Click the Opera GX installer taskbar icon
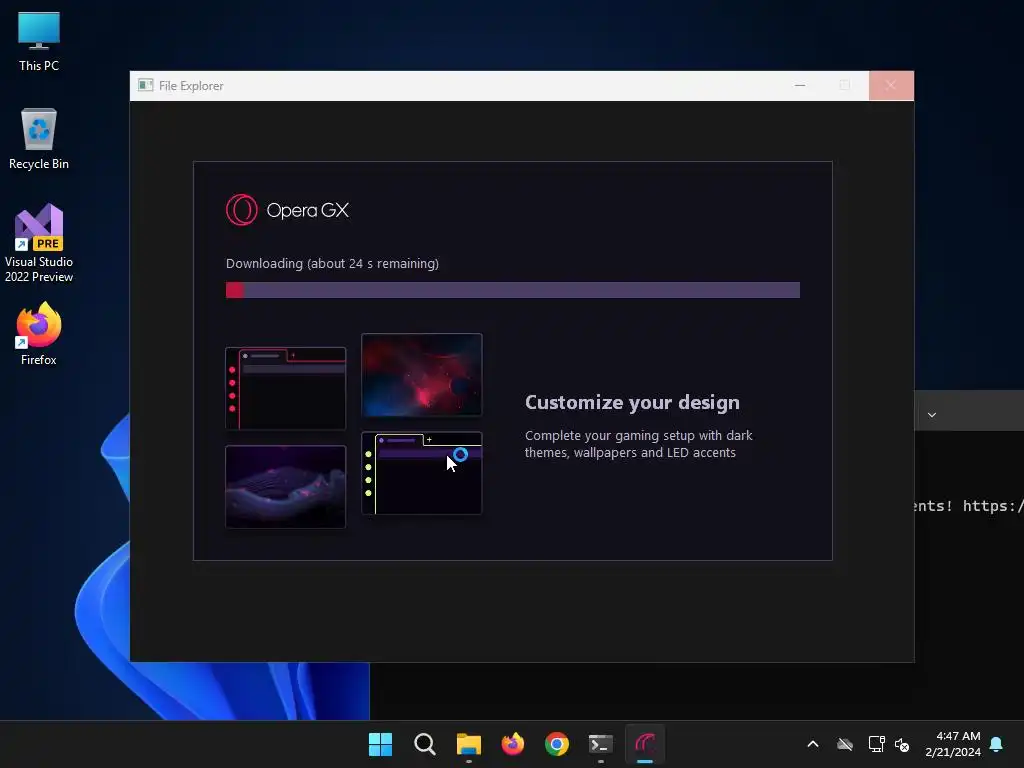 [645, 744]
